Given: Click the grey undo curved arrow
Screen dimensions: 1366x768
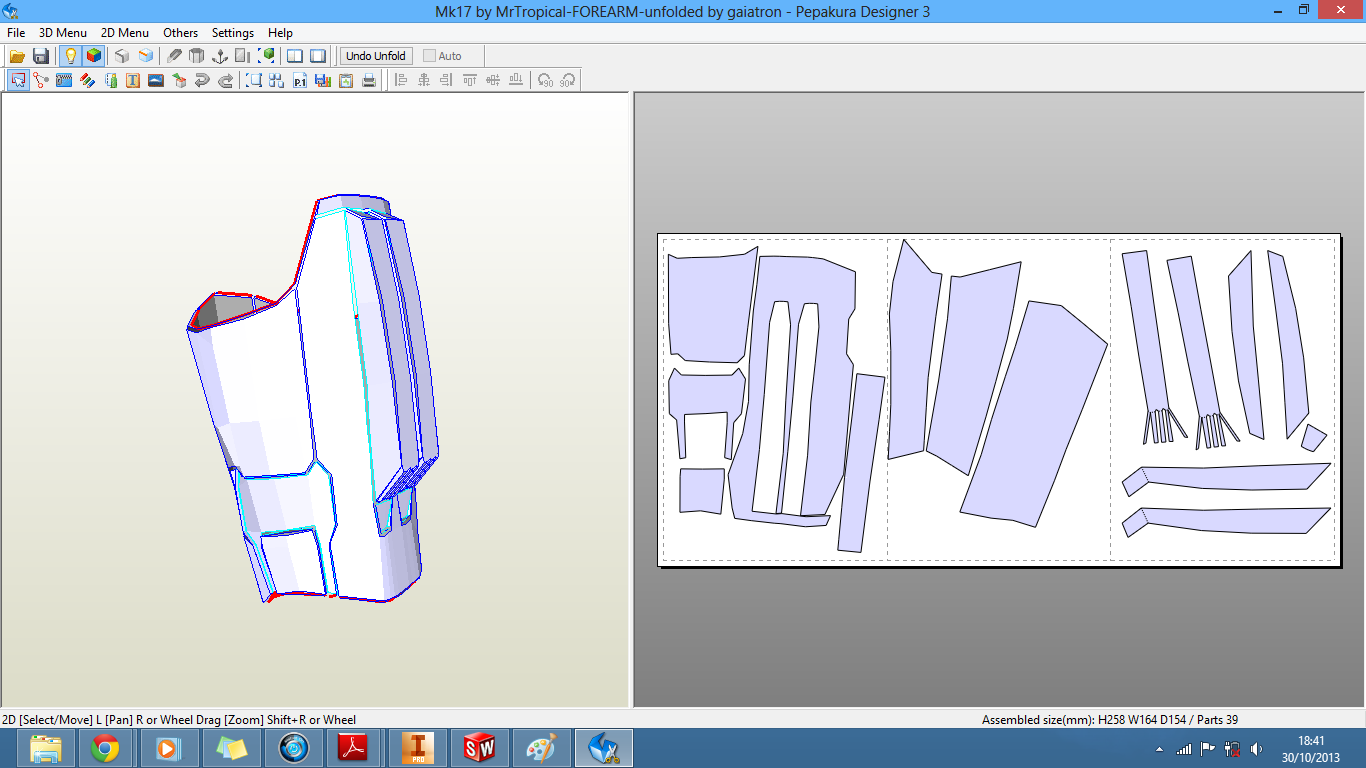Looking at the screenshot, I should [202, 81].
